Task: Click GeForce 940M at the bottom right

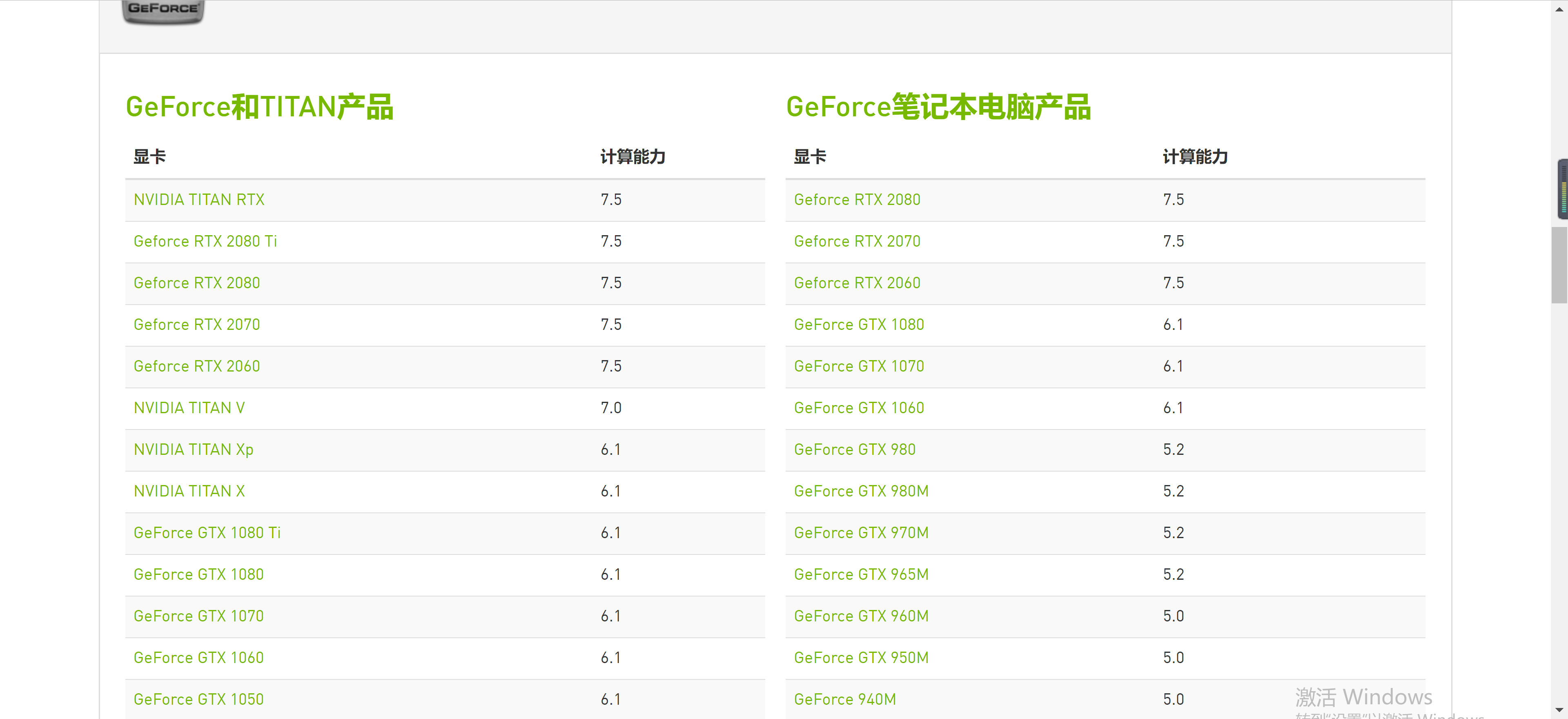Action: click(x=845, y=699)
